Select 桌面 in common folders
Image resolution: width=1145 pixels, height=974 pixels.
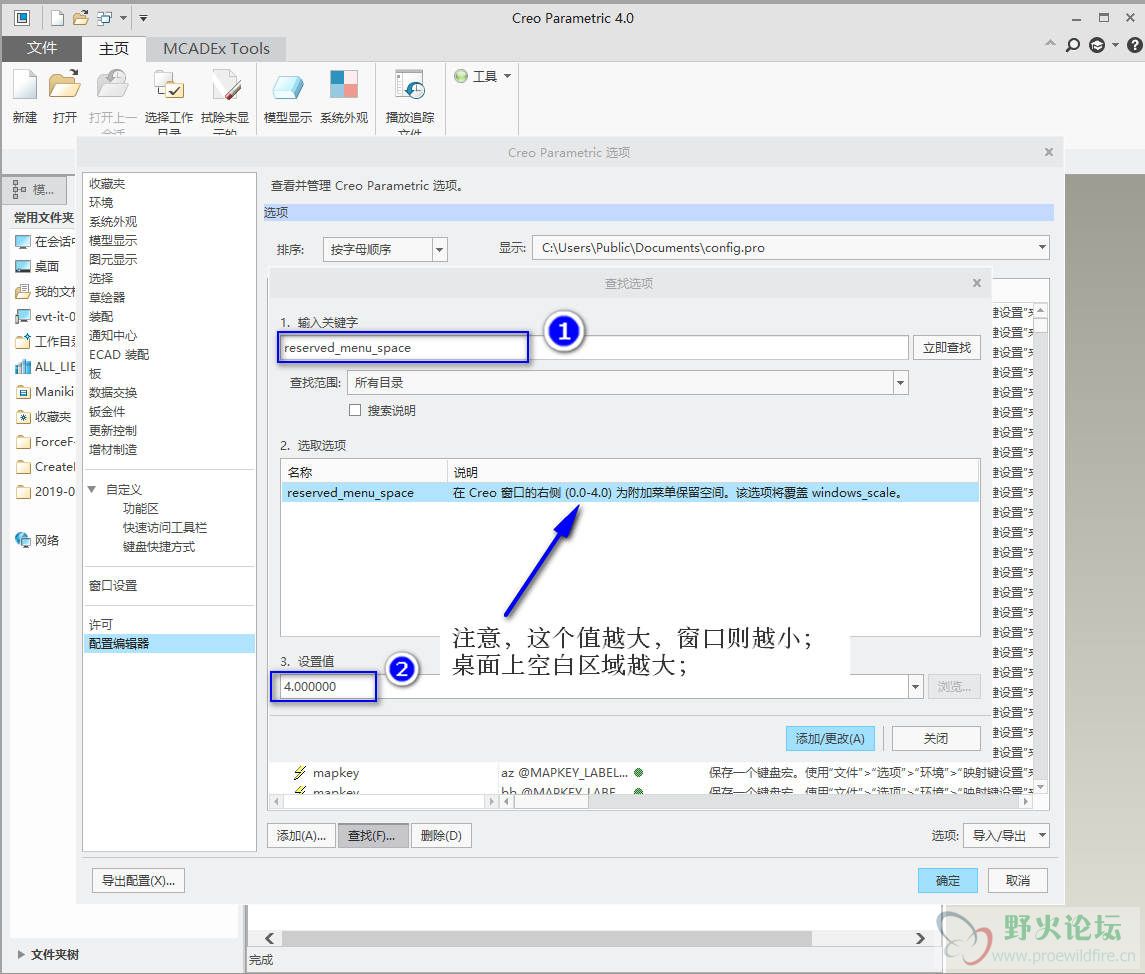[x=37, y=266]
